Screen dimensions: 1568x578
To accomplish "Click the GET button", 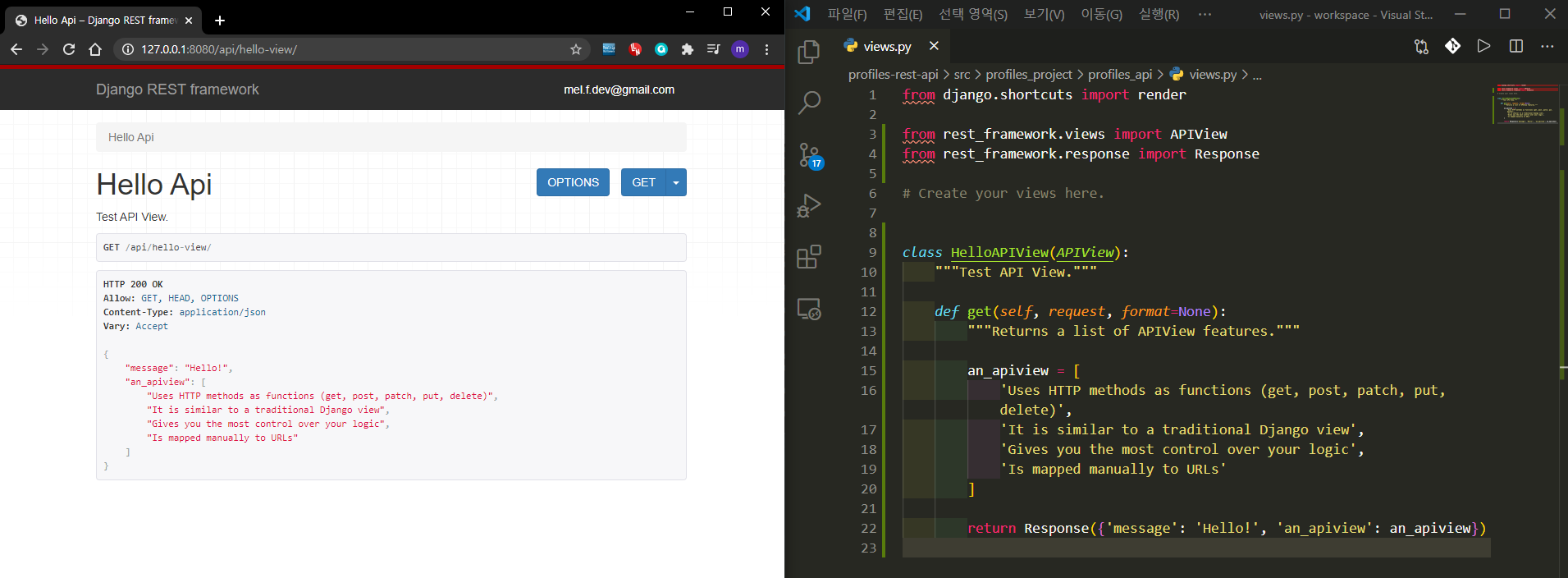I will click(643, 182).
